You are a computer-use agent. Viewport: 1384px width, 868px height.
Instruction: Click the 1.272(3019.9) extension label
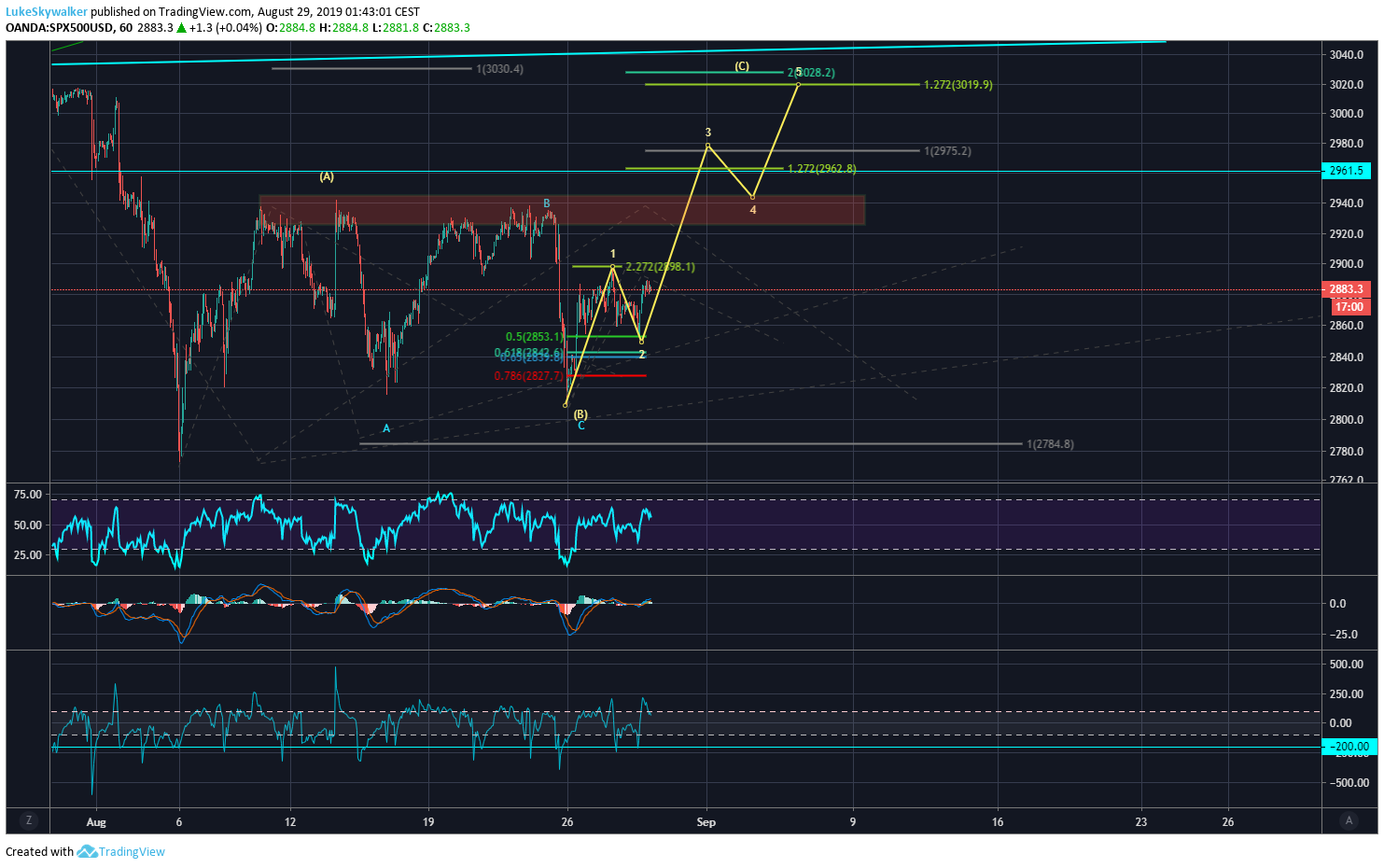coord(958,85)
